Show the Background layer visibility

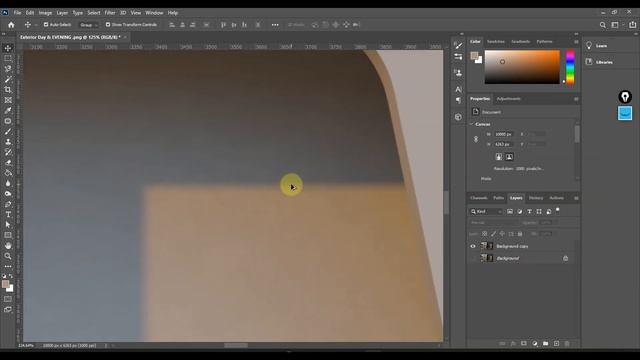[x=473, y=258]
